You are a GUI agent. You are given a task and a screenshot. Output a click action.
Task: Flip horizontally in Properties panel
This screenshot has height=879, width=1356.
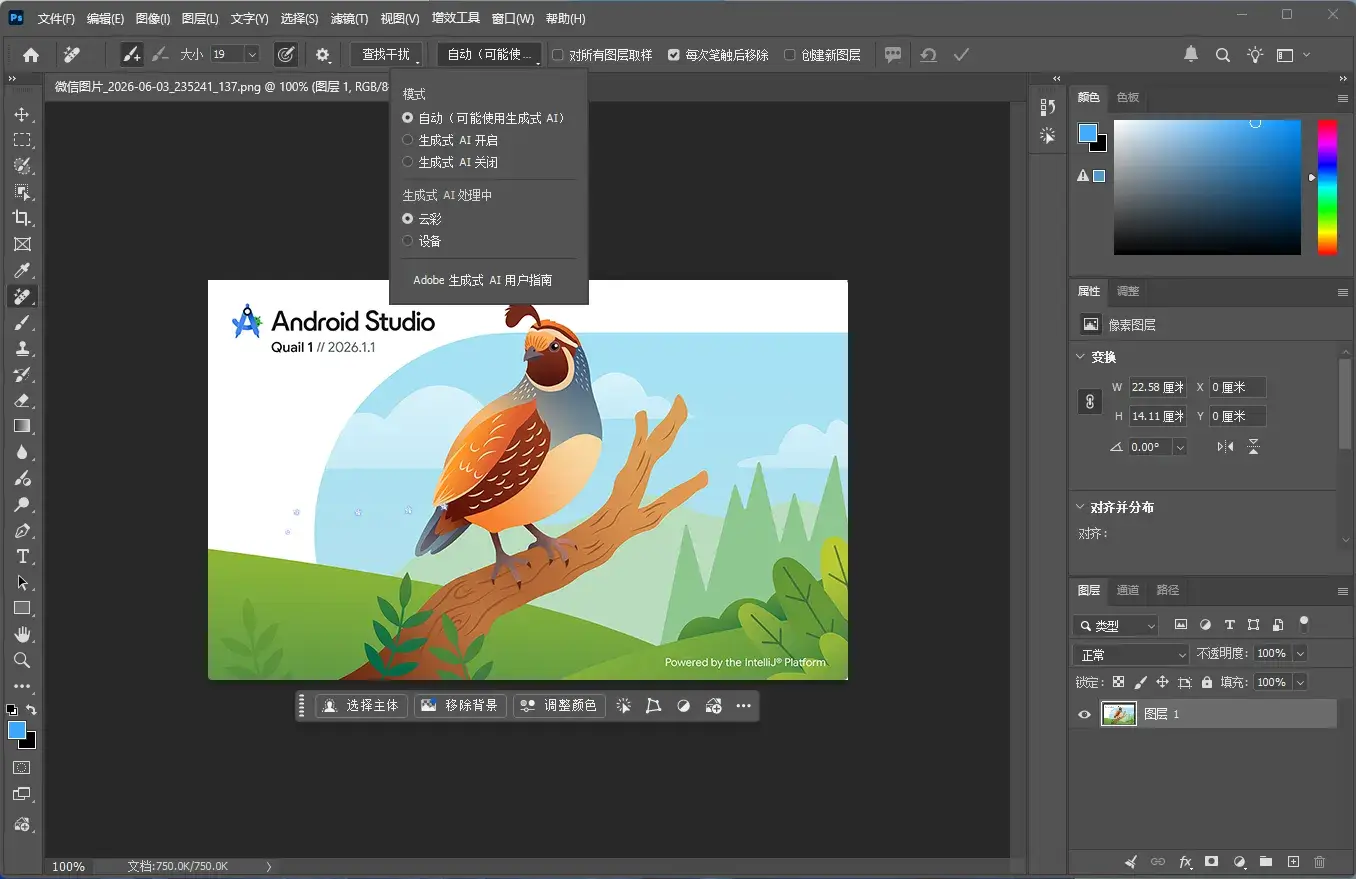[x=1225, y=447]
